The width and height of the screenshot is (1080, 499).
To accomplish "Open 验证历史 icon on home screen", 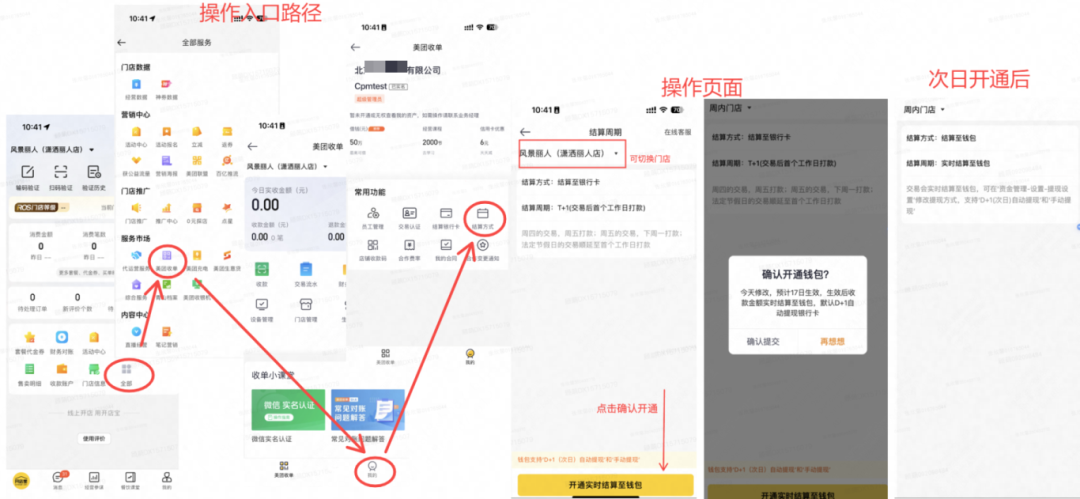I will [x=94, y=172].
